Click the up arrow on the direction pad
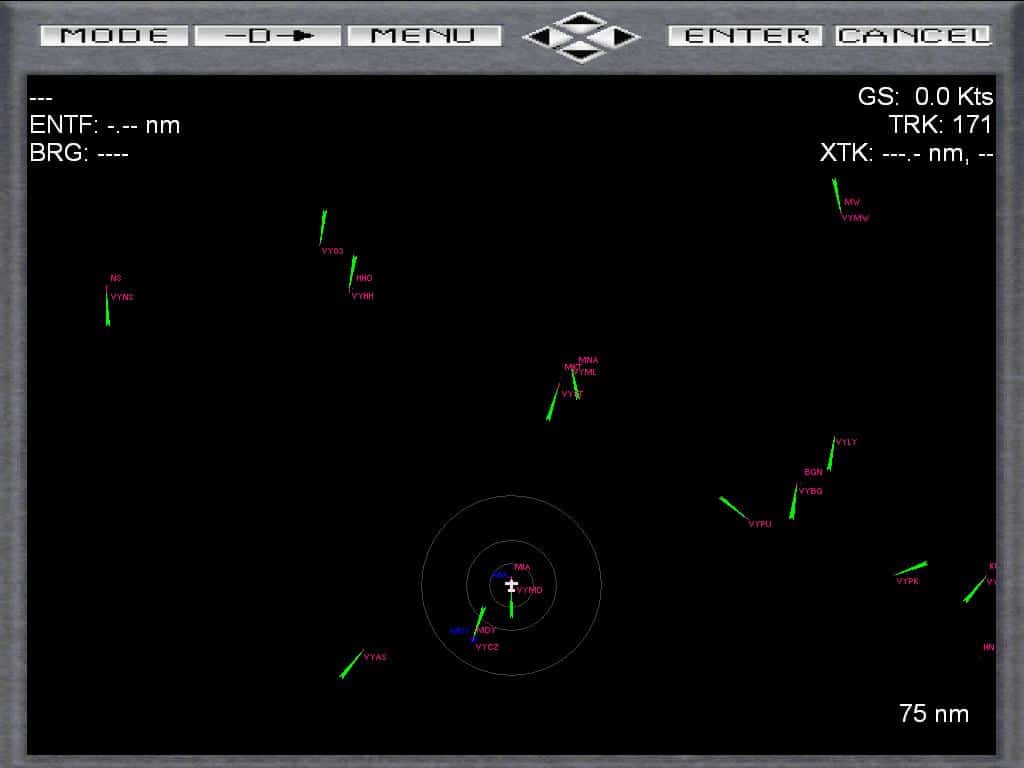The height and width of the screenshot is (768, 1024). coord(581,20)
